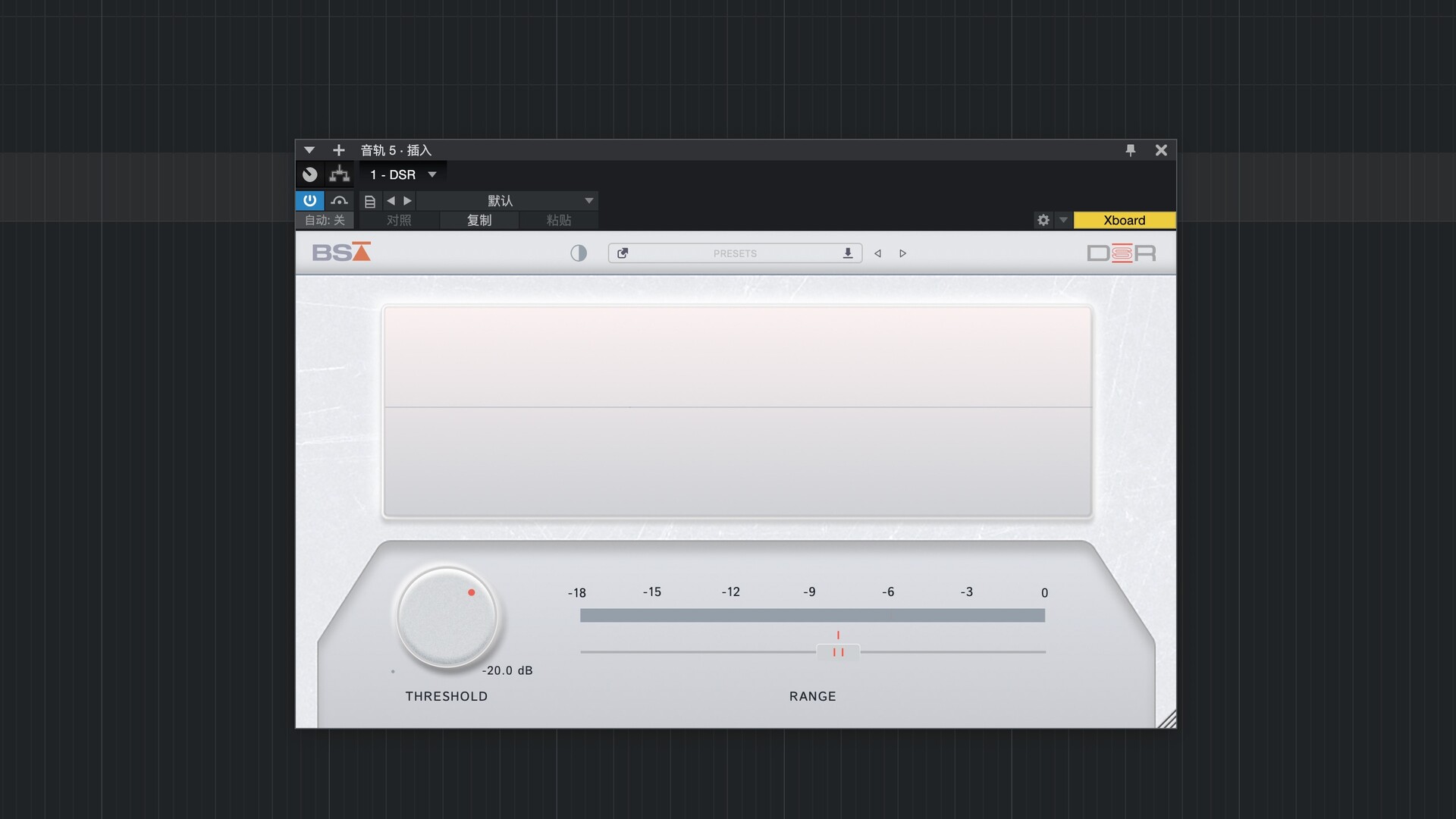Go to next plugin preset arrow
This screenshot has height=819, width=1456.
[902, 253]
